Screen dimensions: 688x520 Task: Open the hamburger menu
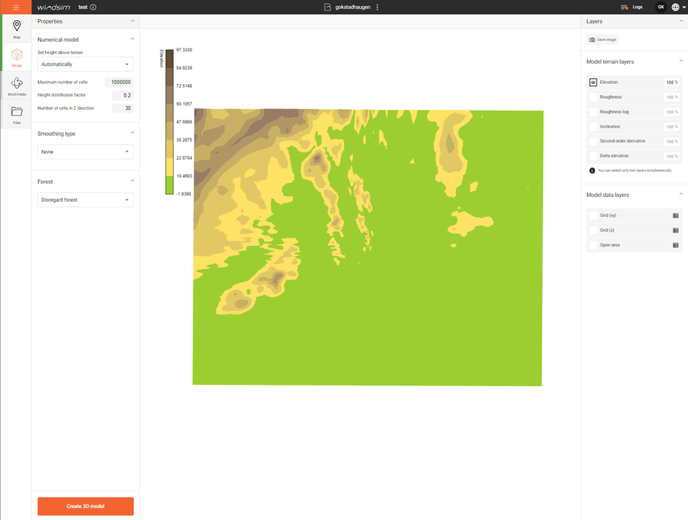click(16, 7)
